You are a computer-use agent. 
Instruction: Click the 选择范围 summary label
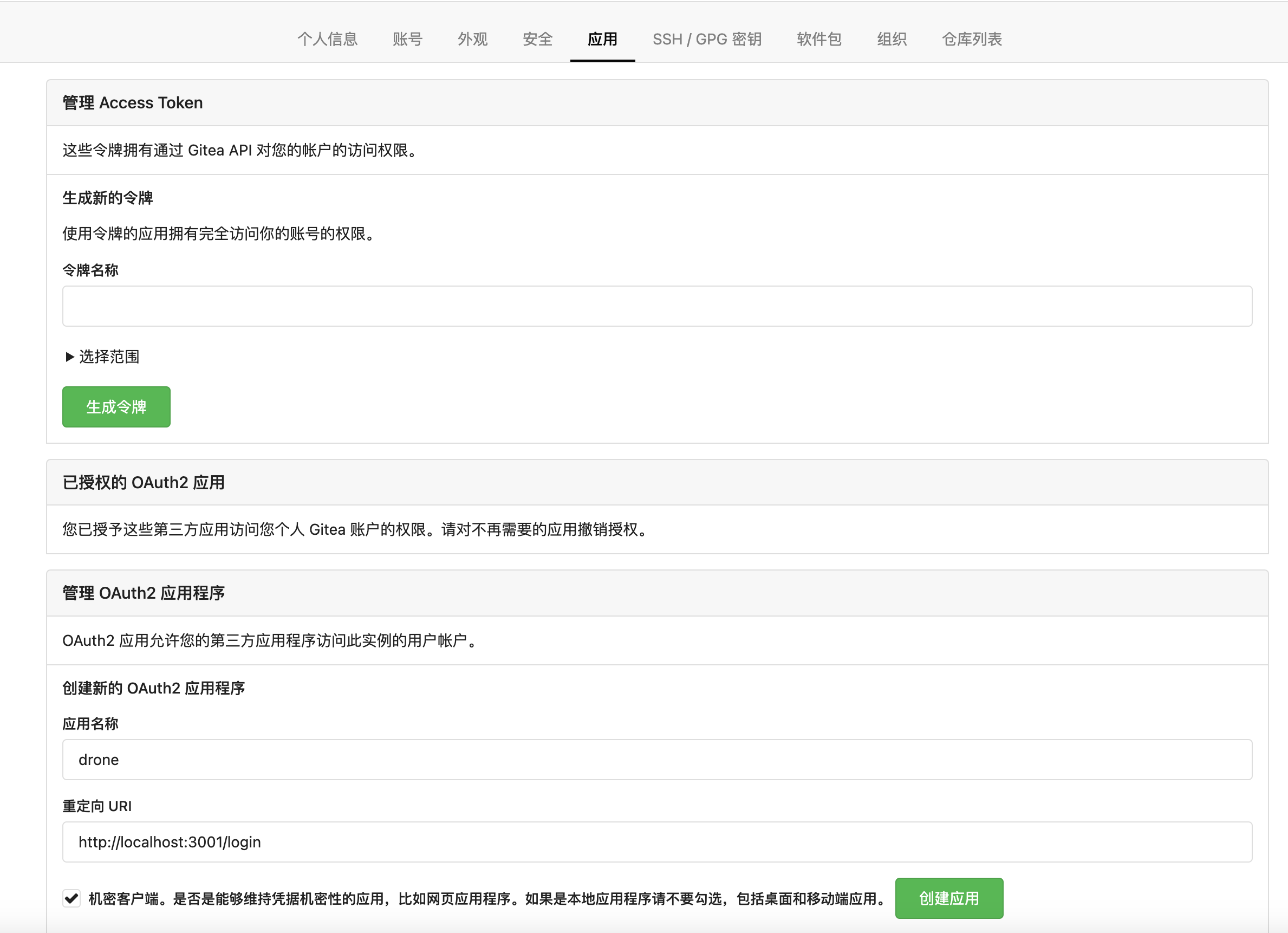pos(109,357)
